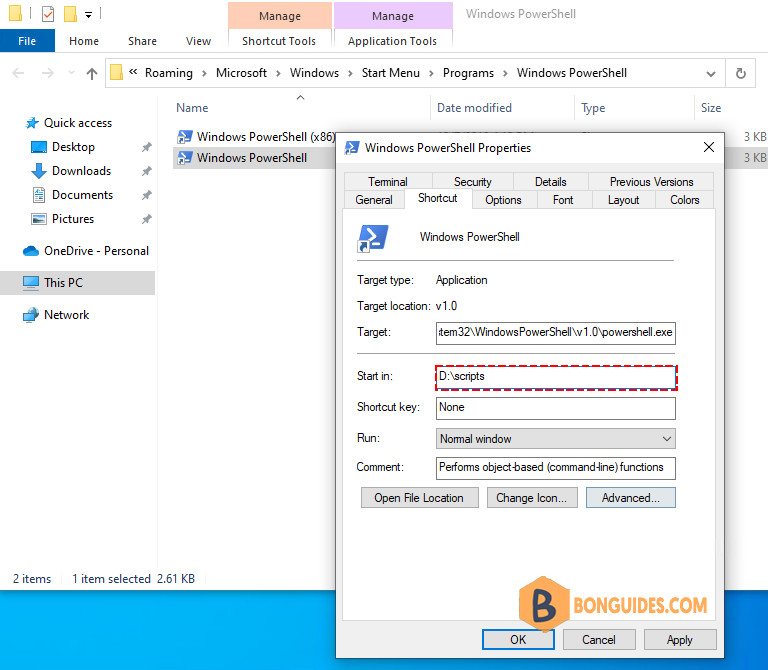Screen dimensions: 768x670
Task: Click the Windows PowerShell shortcut file icon
Action: 185,158
